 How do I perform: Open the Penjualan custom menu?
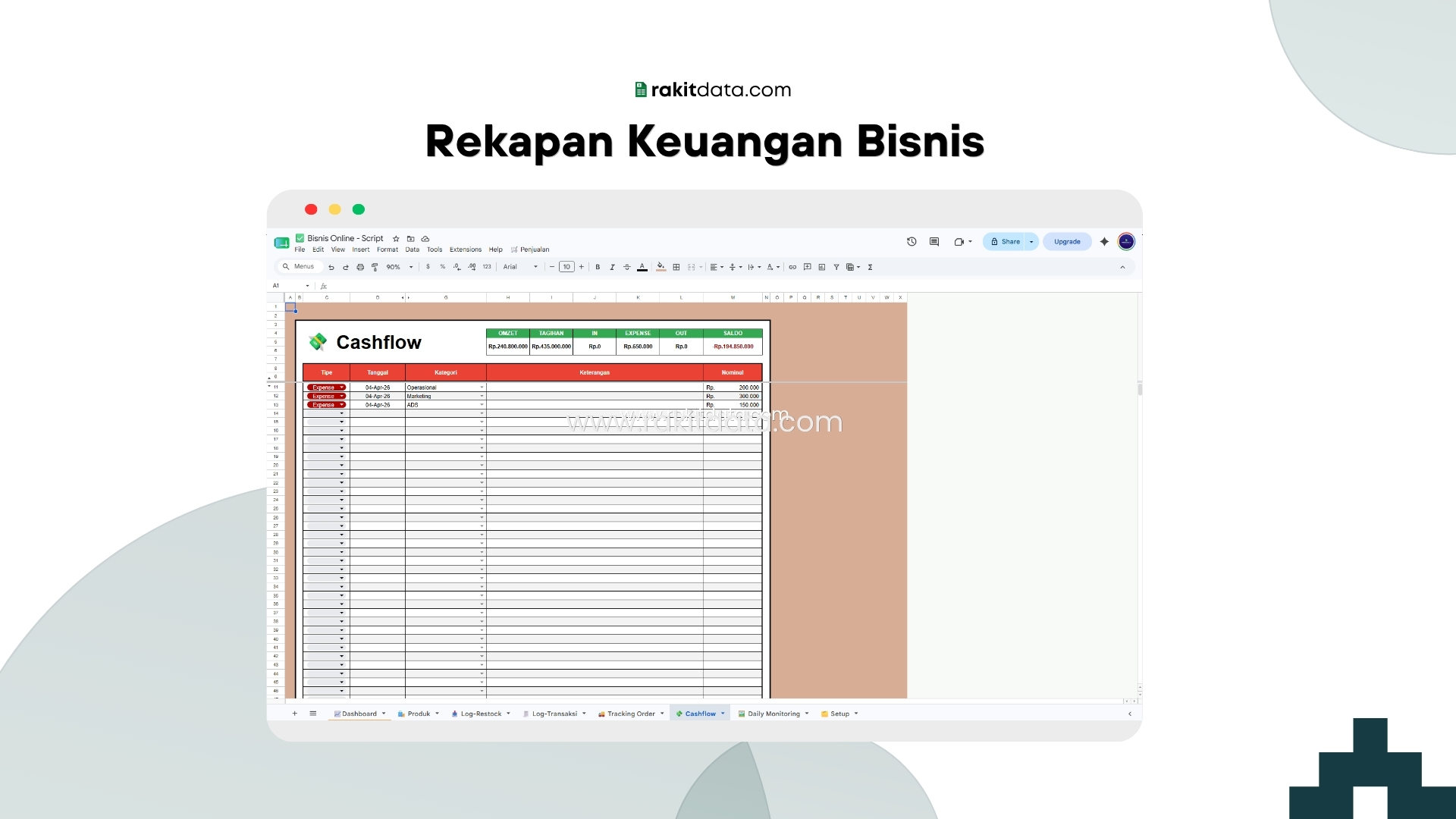(x=530, y=249)
